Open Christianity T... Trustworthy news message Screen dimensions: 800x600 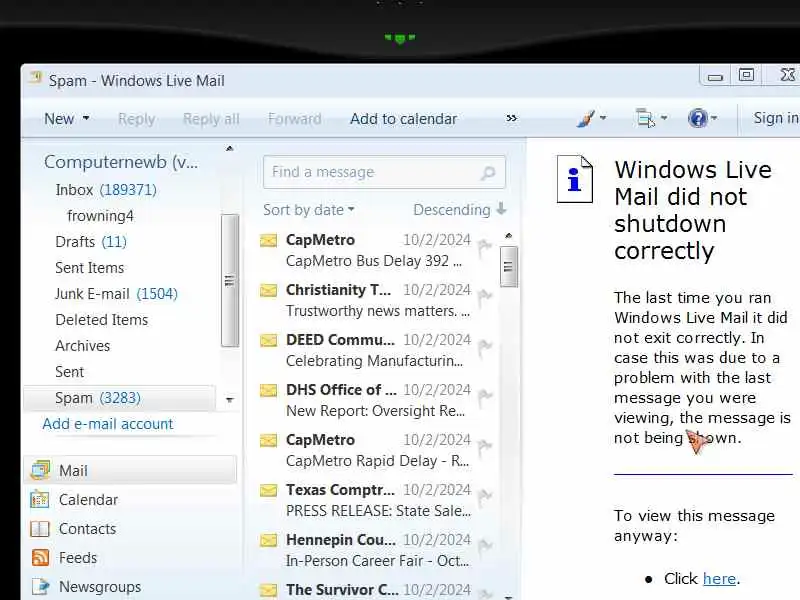pyautogui.click(x=378, y=301)
